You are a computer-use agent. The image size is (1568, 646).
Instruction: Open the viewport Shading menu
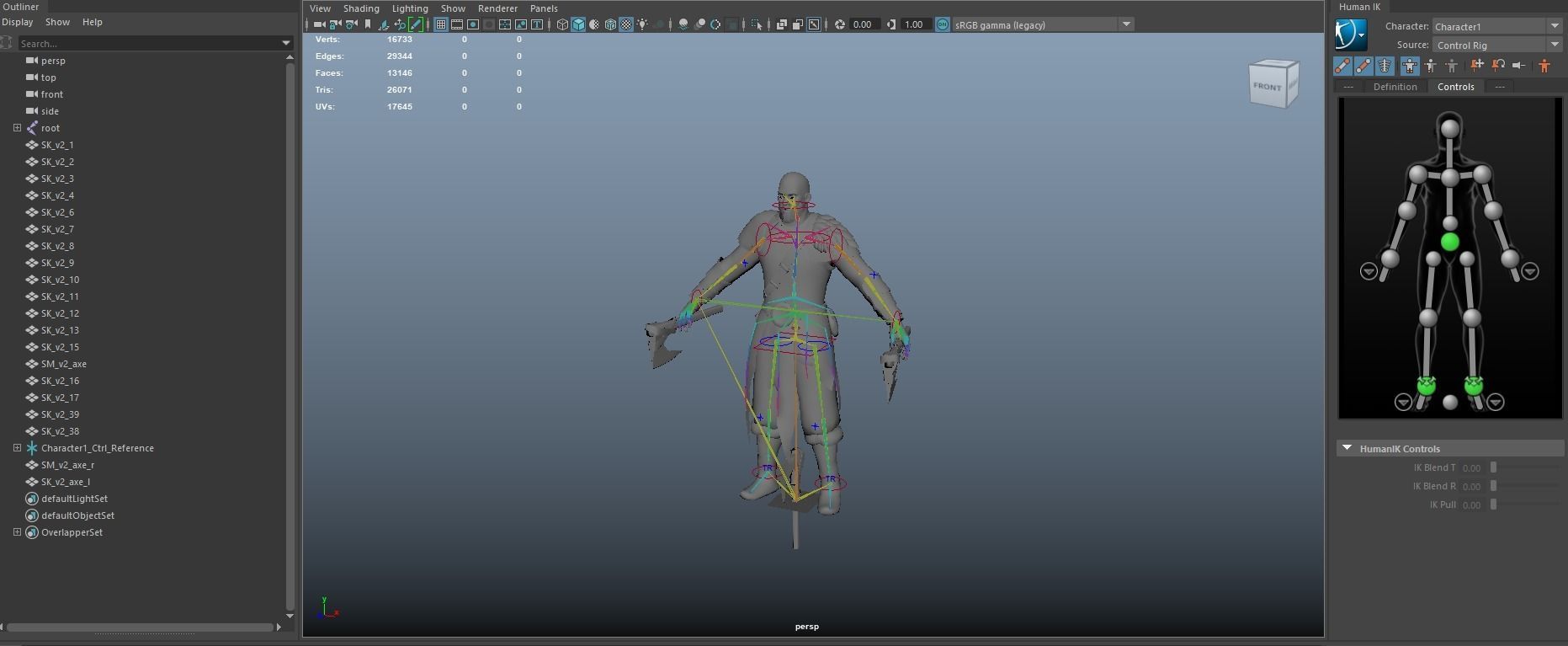pyautogui.click(x=361, y=8)
